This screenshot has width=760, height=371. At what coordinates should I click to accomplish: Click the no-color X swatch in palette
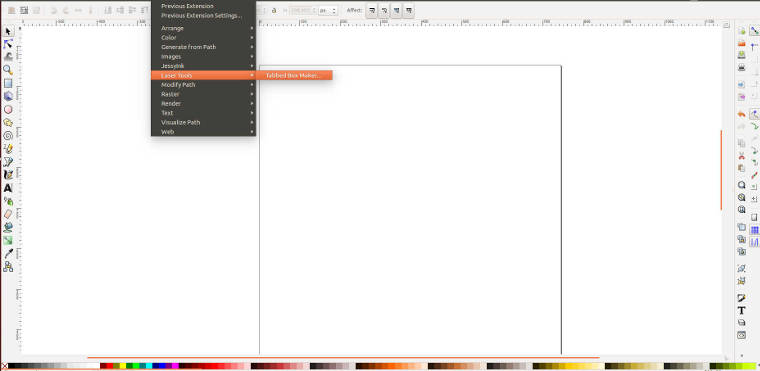[x=4, y=366]
